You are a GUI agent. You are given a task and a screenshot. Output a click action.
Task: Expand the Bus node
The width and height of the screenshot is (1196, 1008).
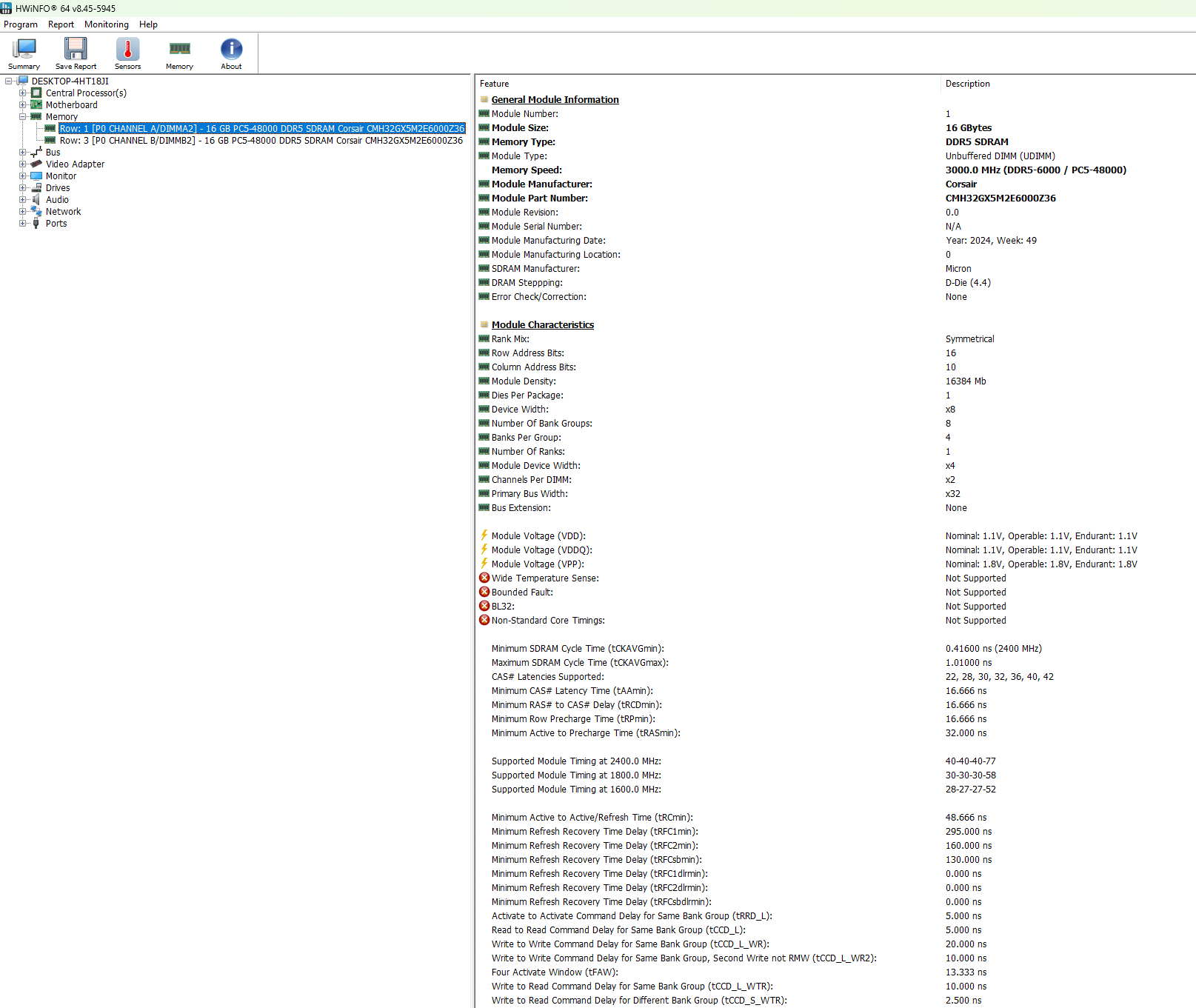point(22,153)
